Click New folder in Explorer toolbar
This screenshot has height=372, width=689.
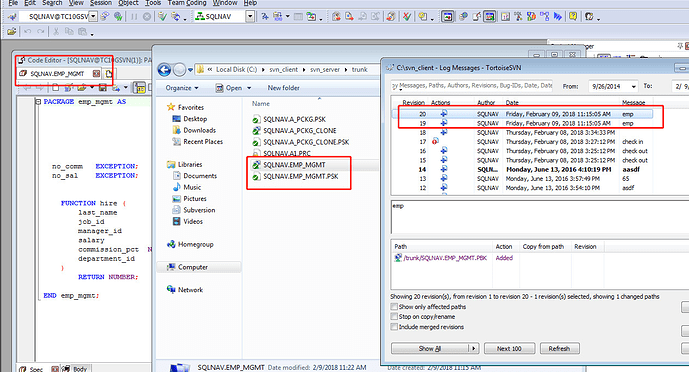[283, 88]
